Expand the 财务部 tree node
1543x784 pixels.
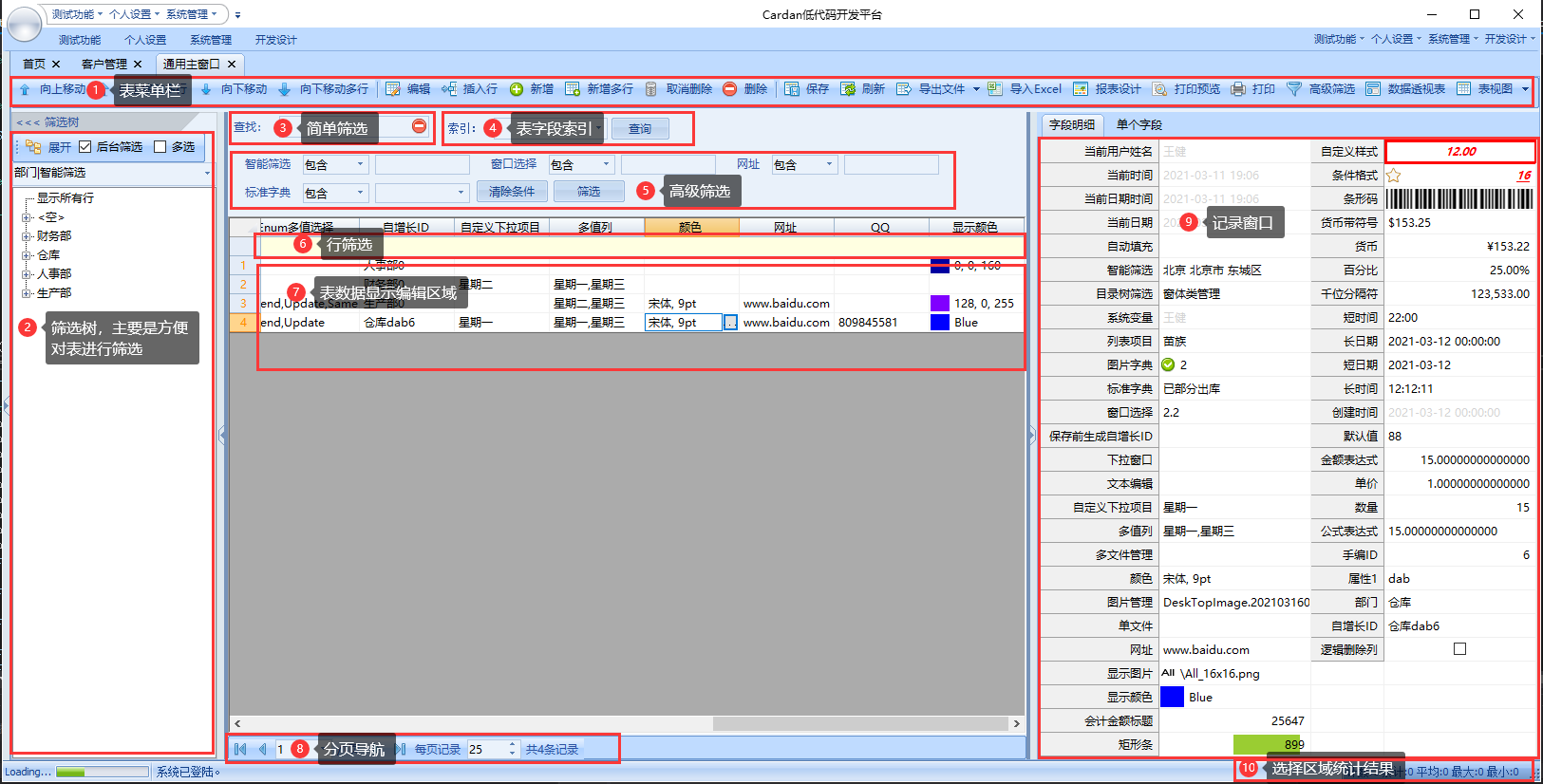(x=27, y=236)
